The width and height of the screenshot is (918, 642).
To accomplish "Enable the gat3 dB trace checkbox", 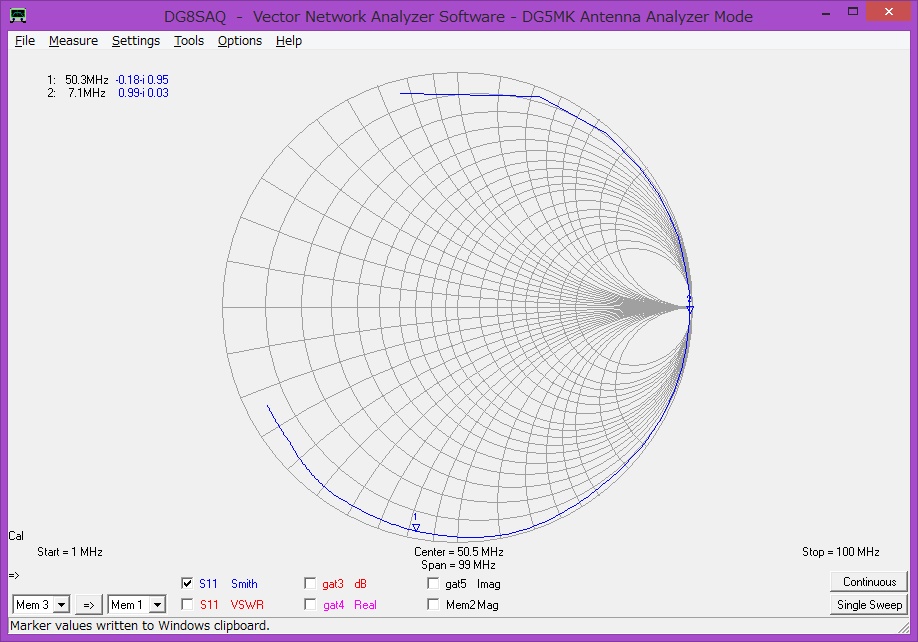I will tap(310, 583).
